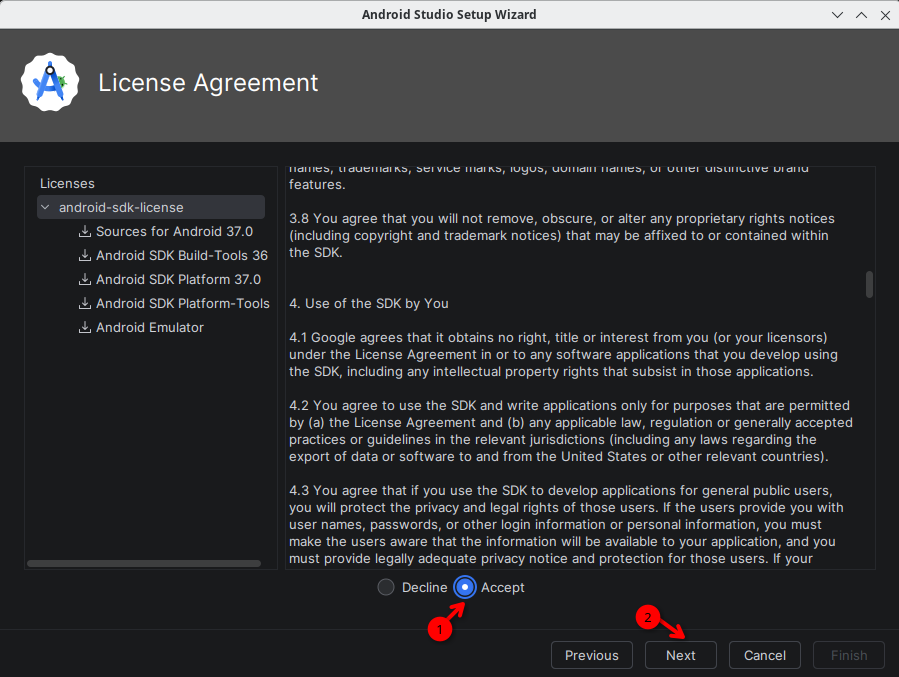The width and height of the screenshot is (899, 677).
Task: Click download icon beside Sources for Android 37.0
Action: tap(85, 231)
